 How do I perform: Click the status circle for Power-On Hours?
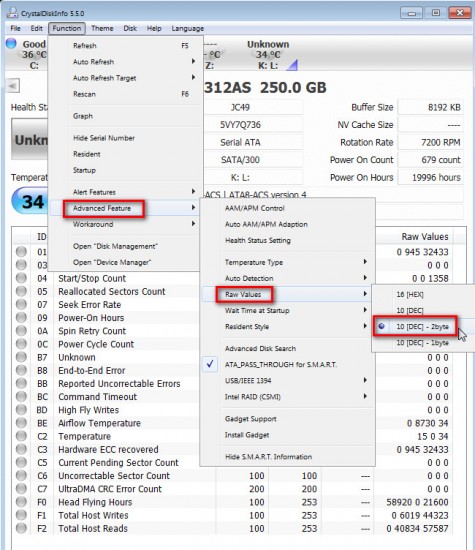[x=21, y=317]
